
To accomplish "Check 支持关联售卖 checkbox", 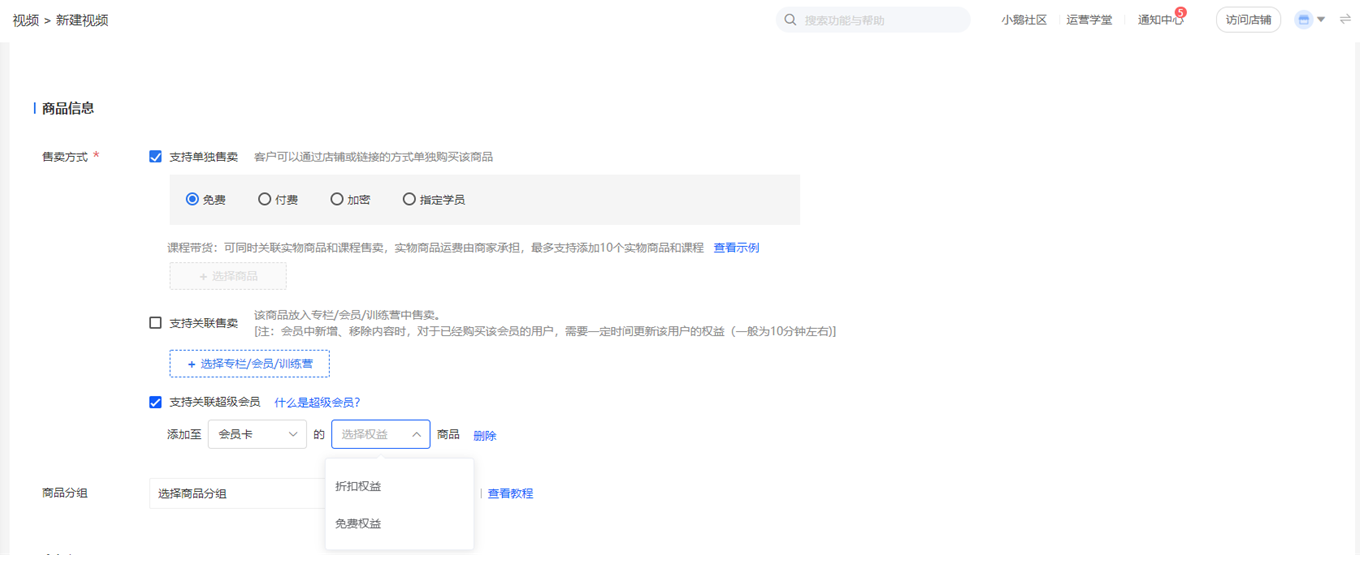I will [x=155, y=323].
